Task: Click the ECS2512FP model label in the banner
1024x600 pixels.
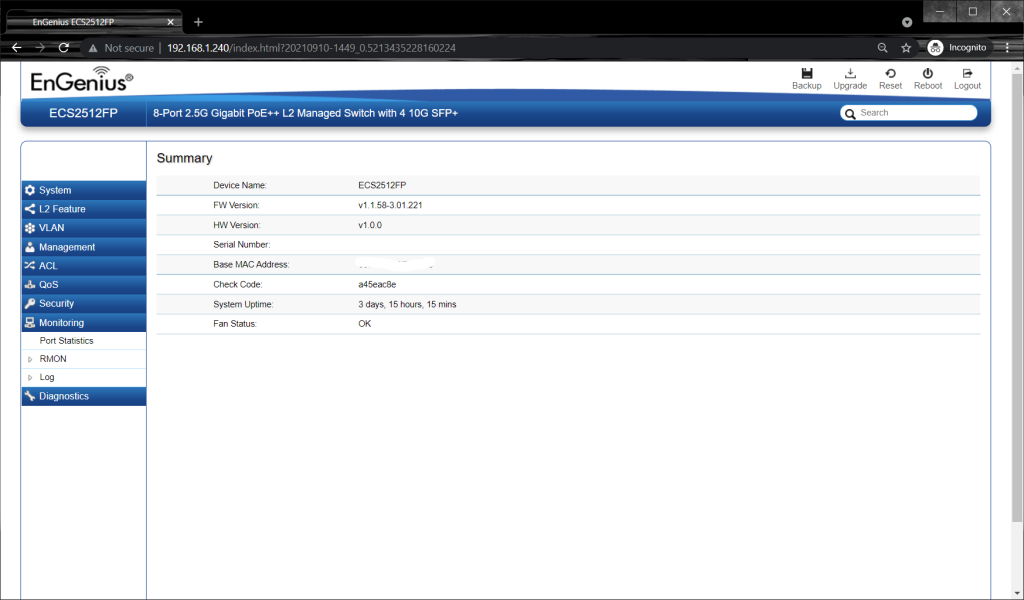Action: click(x=84, y=113)
